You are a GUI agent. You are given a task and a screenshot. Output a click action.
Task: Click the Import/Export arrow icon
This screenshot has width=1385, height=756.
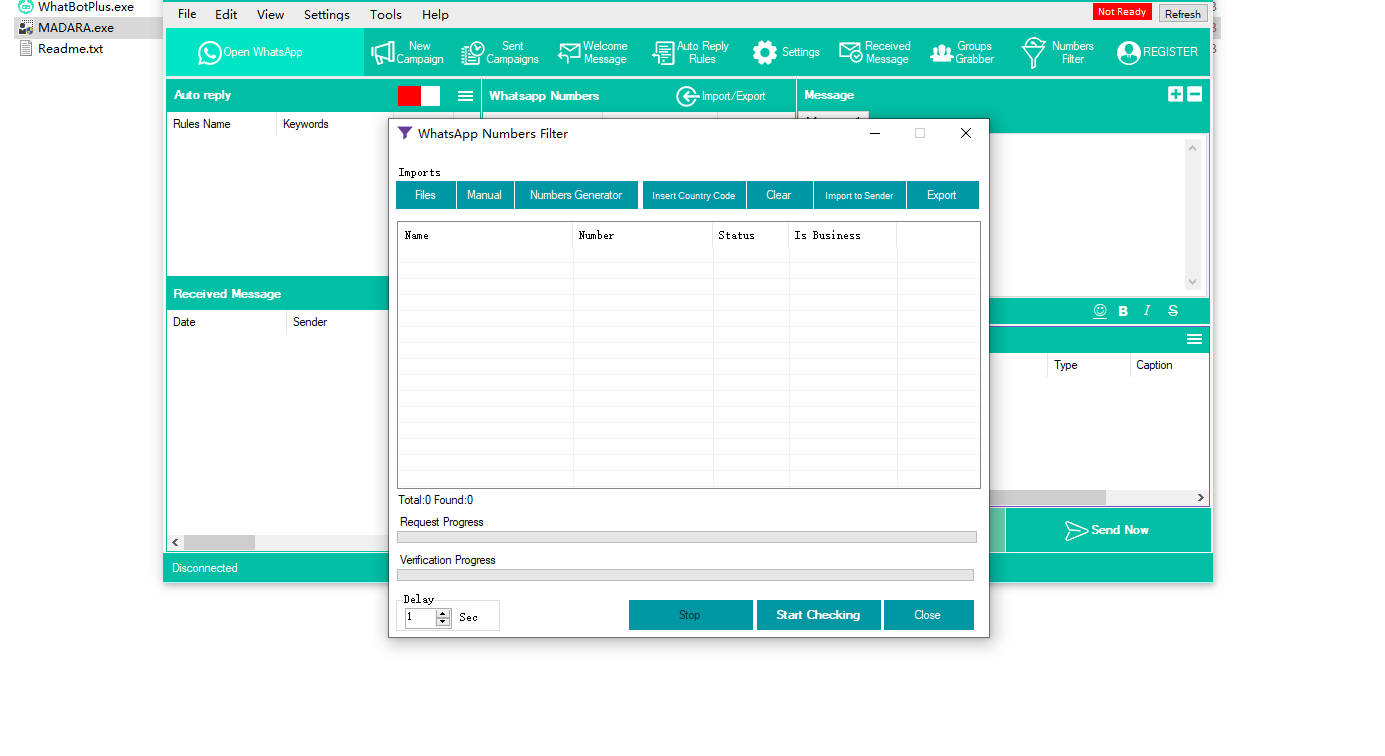click(x=687, y=96)
